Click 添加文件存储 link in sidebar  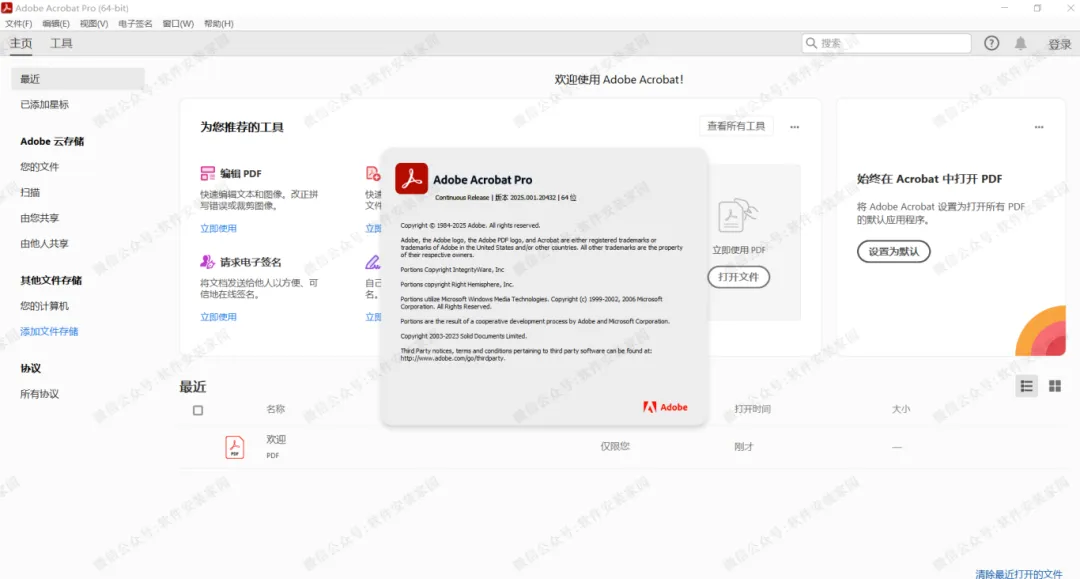pyautogui.click(x=49, y=331)
